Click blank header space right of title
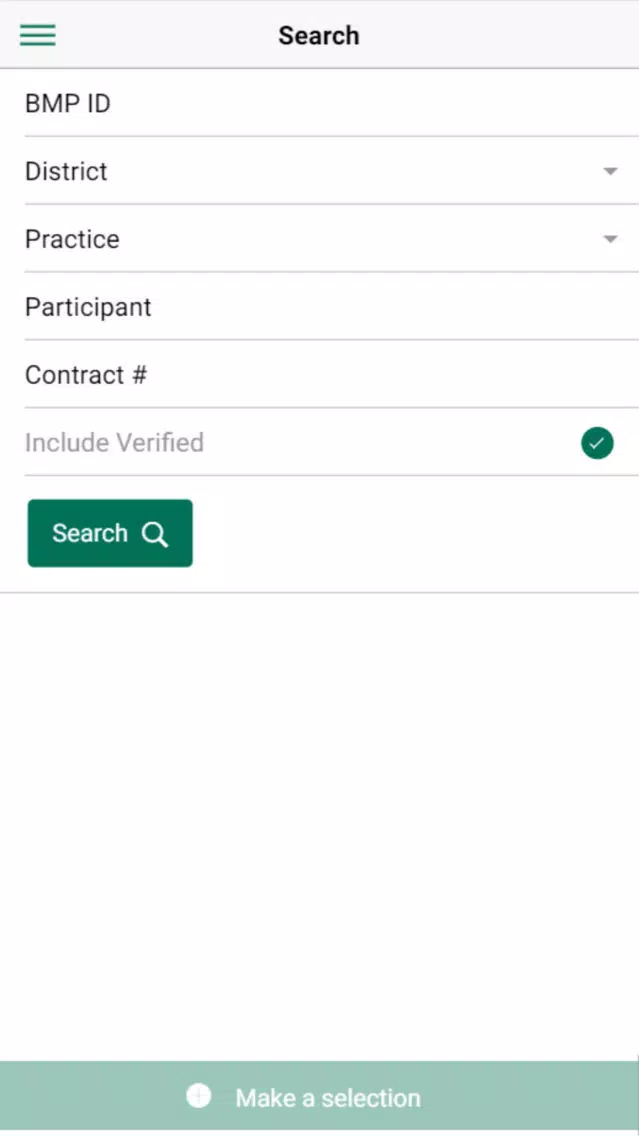This screenshot has width=639, height=1136. (x=500, y=36)
